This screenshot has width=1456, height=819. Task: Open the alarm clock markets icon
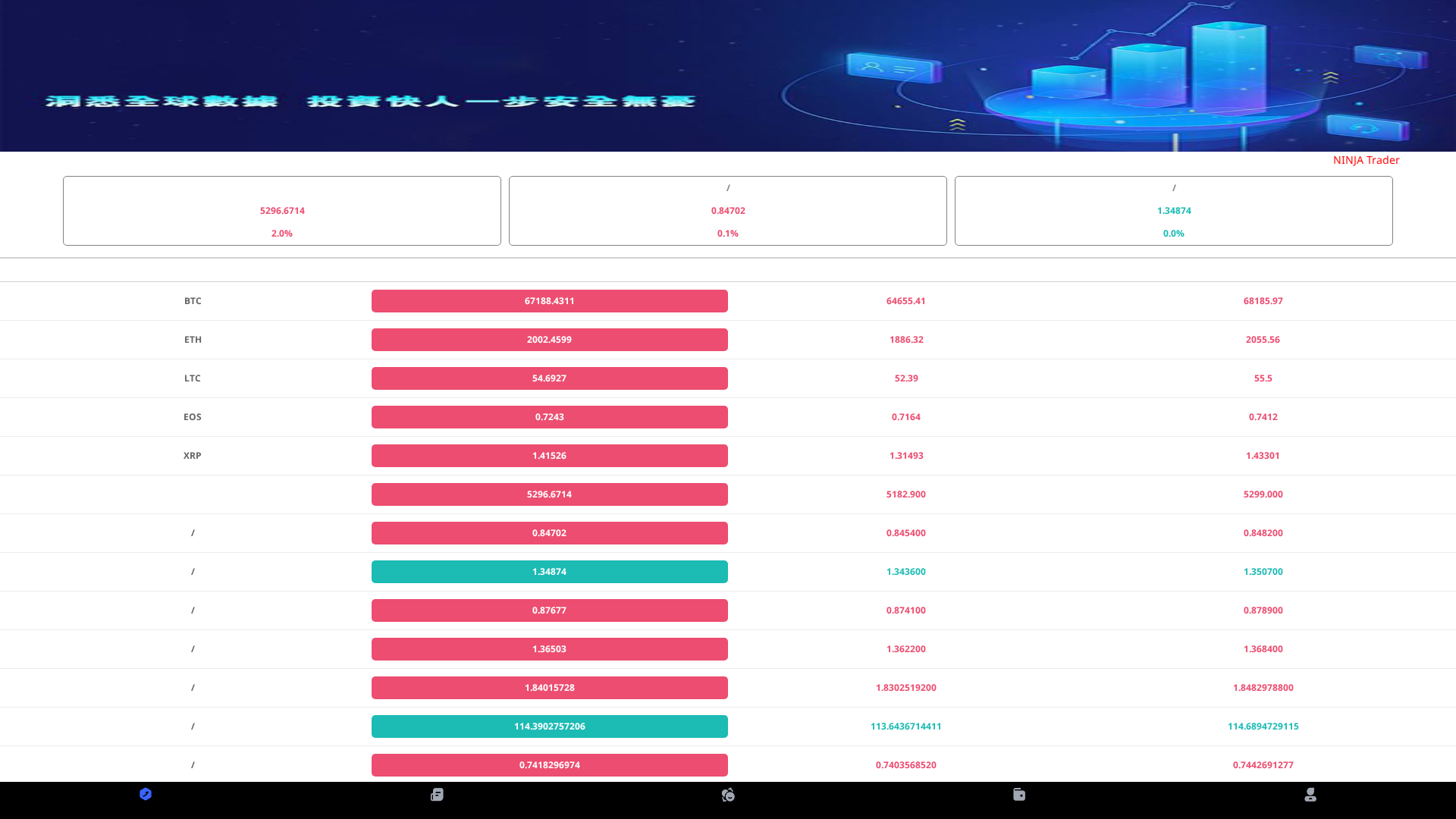728,794
